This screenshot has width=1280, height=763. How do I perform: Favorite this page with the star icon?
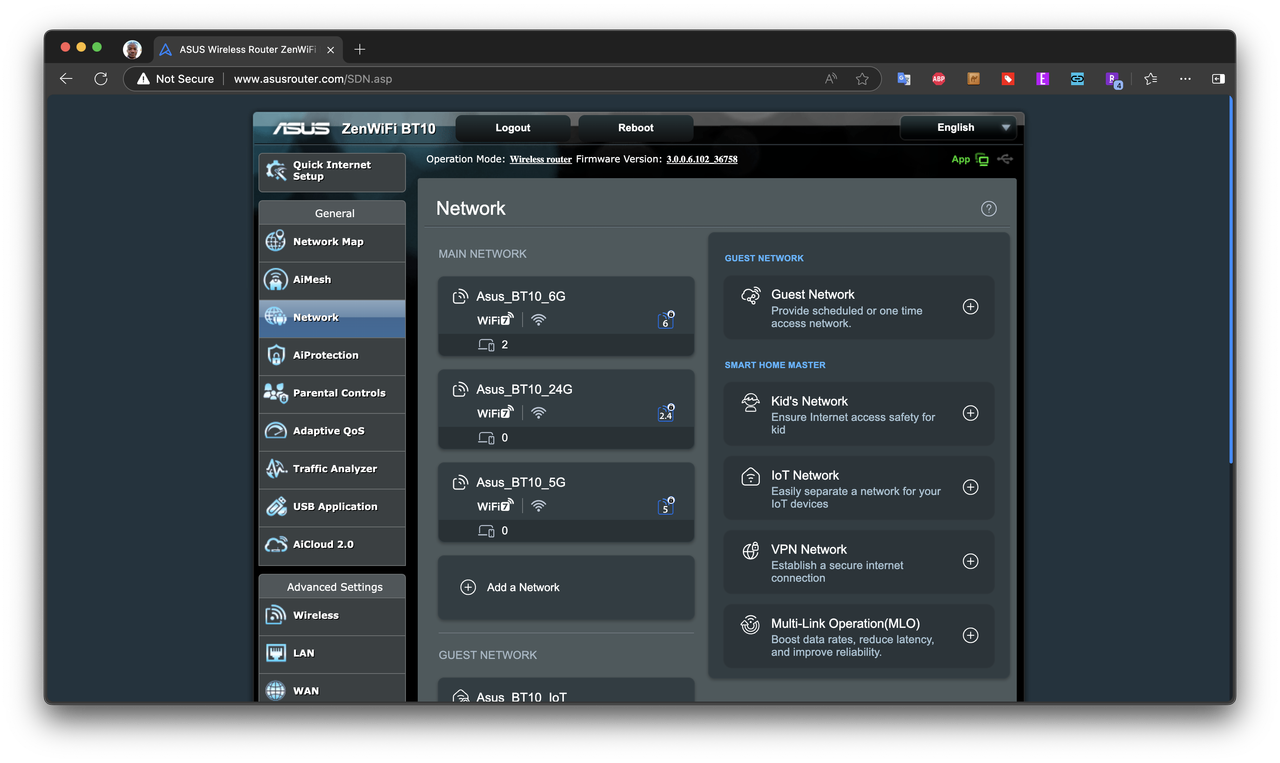pyautogui.click(x=862, y=79)
